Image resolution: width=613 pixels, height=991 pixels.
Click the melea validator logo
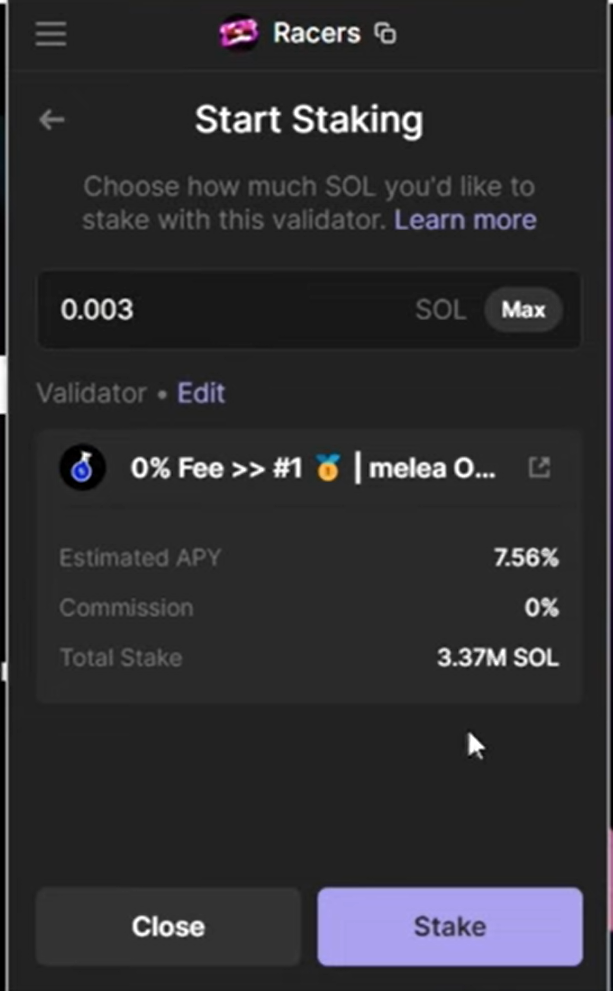[82, 467]
